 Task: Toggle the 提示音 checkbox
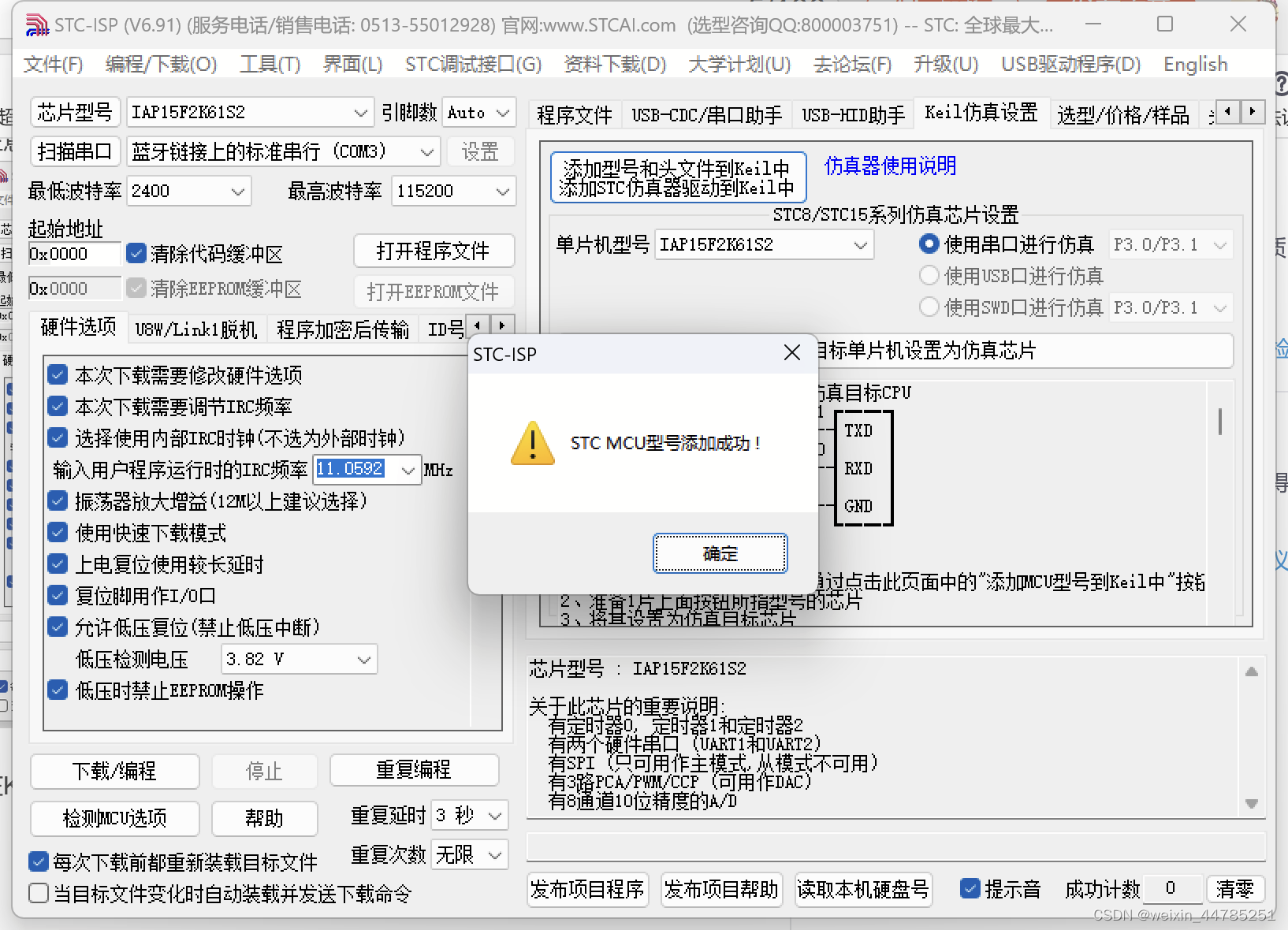point(970,888)
